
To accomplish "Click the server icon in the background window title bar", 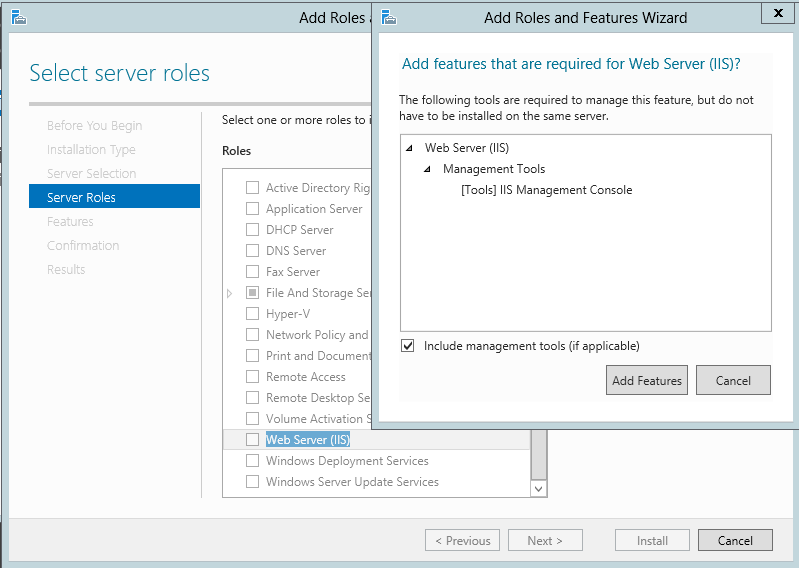I will point(19,17).
